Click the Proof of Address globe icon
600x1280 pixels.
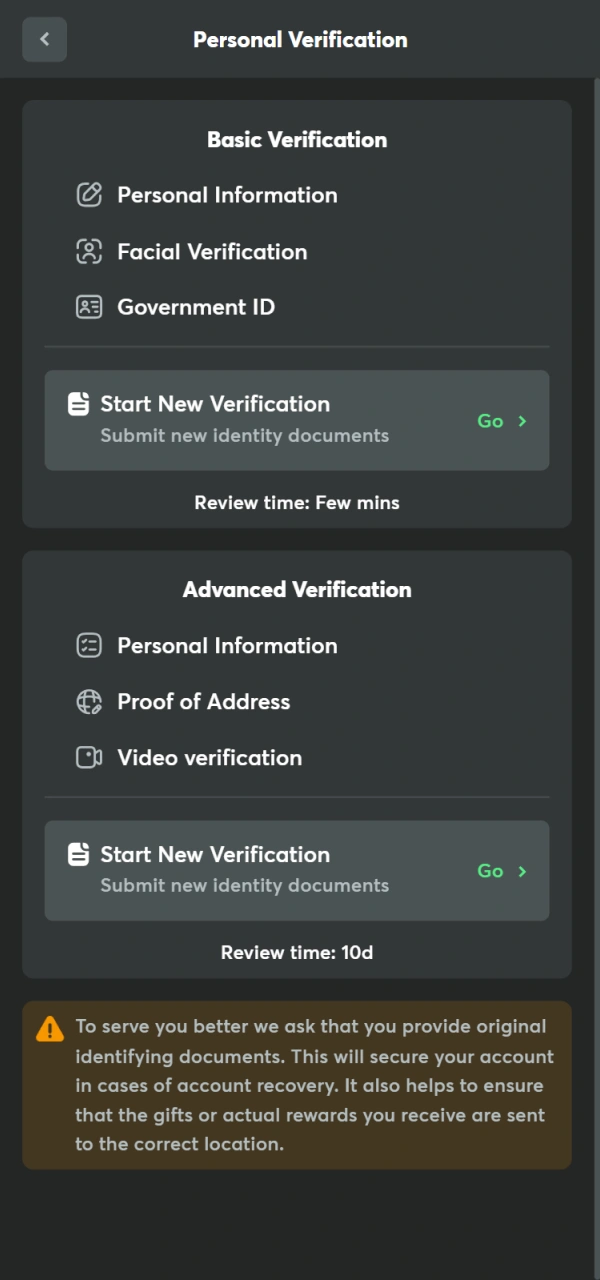click(x=89, y=701)
